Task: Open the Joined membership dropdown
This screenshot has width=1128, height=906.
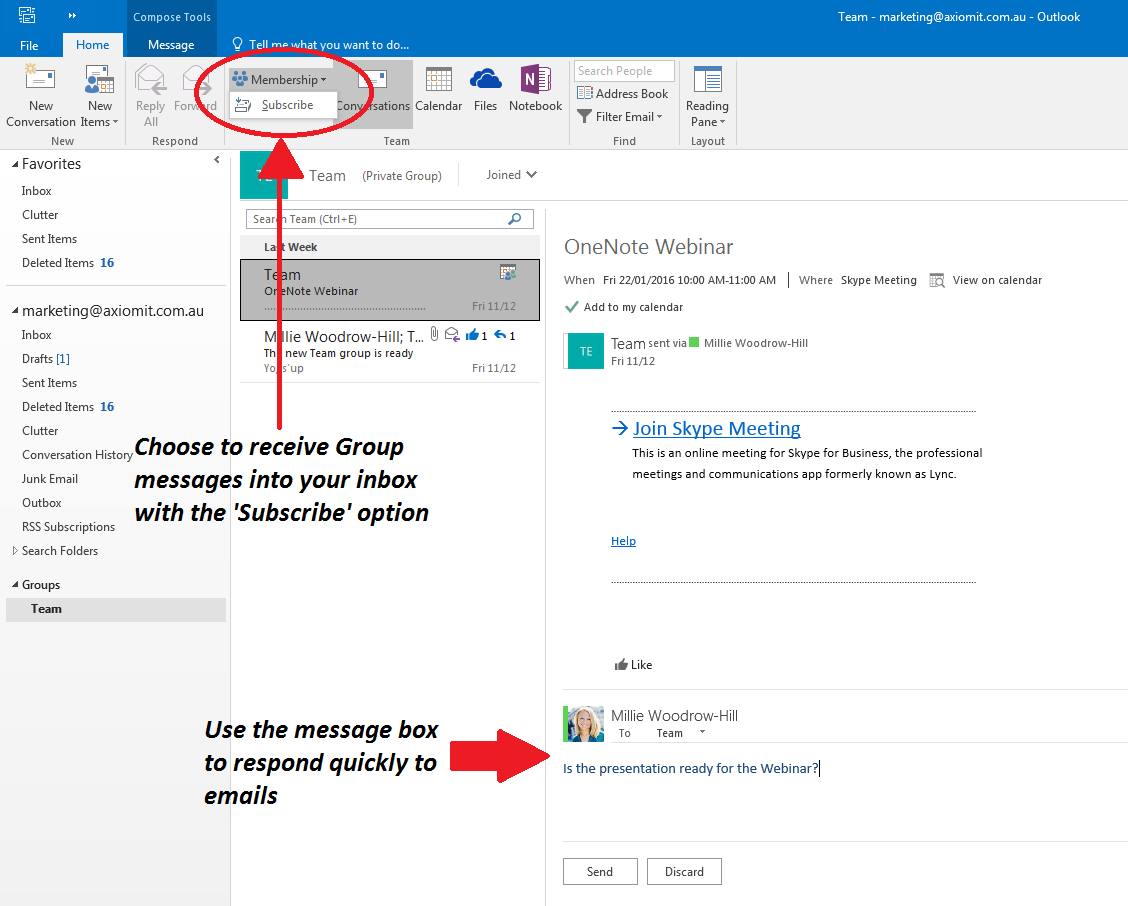Action: click(511, 175)
